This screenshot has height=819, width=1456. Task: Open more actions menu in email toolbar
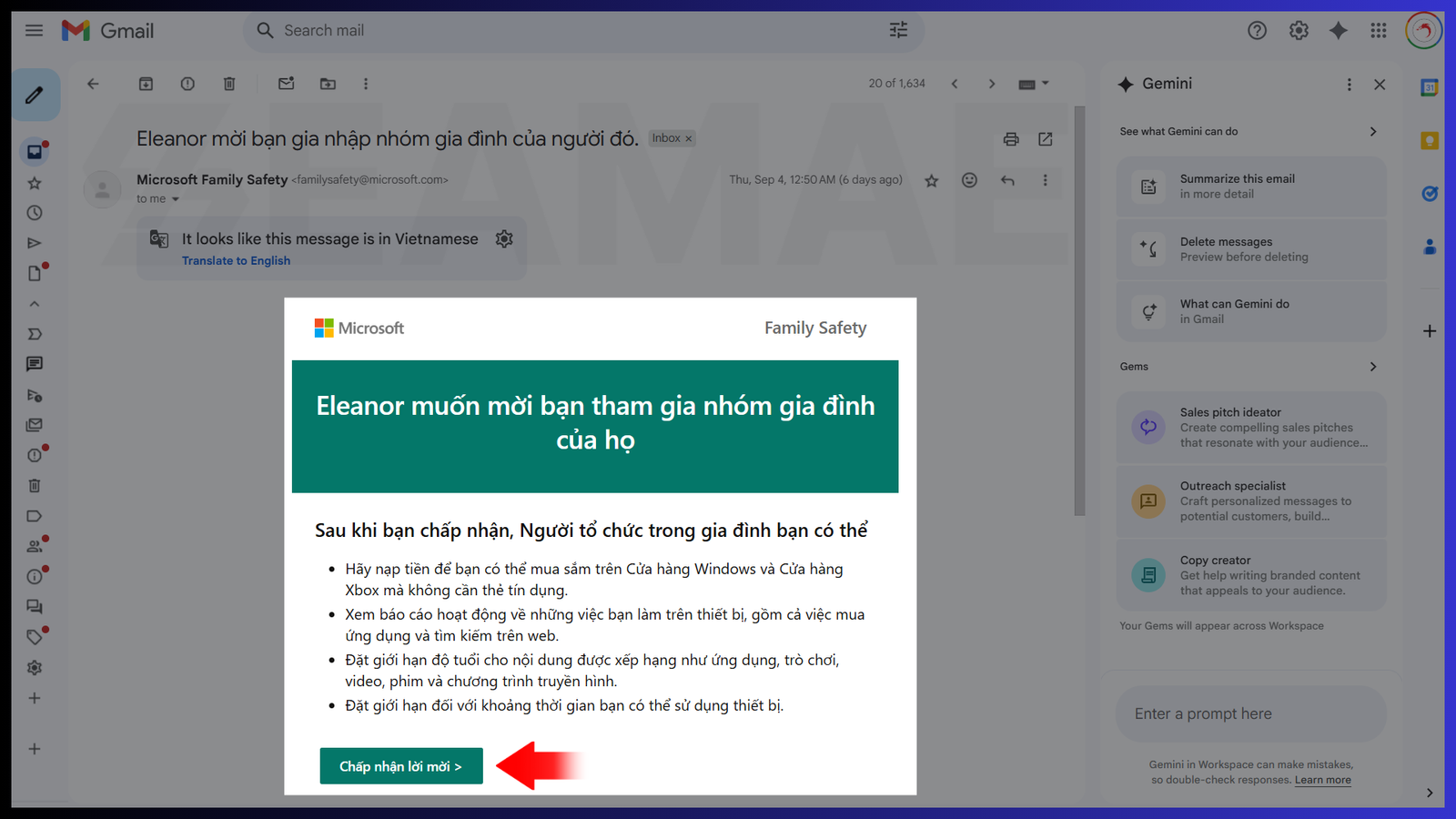pyautogui.click(x=366, y=84)
